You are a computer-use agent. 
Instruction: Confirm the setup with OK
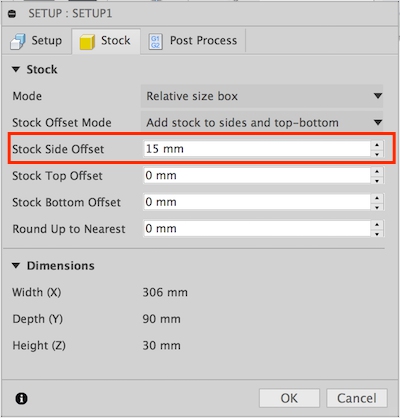pyautogui.click(x=289, y=398)
